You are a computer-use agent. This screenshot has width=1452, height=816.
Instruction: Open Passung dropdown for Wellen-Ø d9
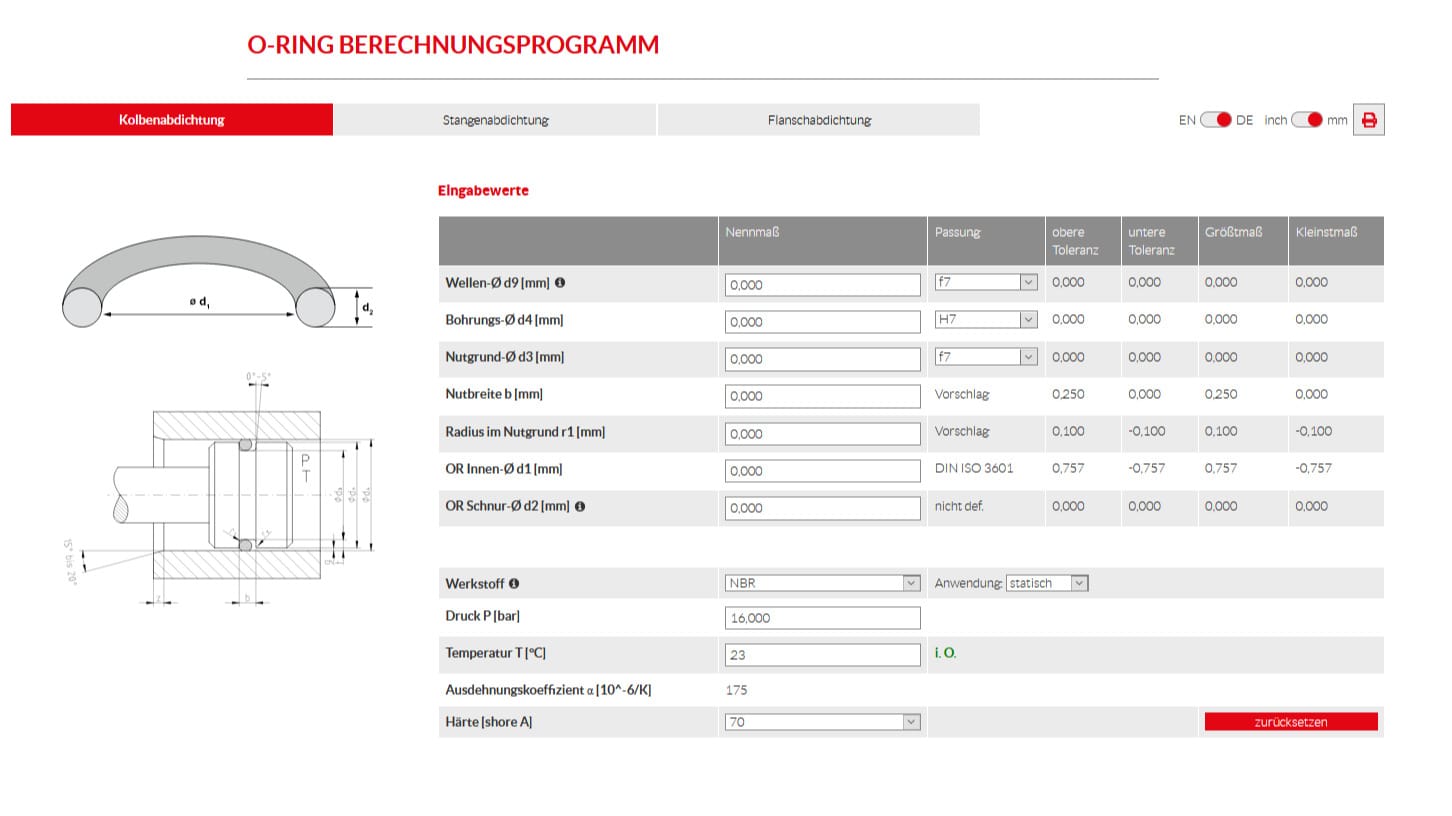coord(986,283)
